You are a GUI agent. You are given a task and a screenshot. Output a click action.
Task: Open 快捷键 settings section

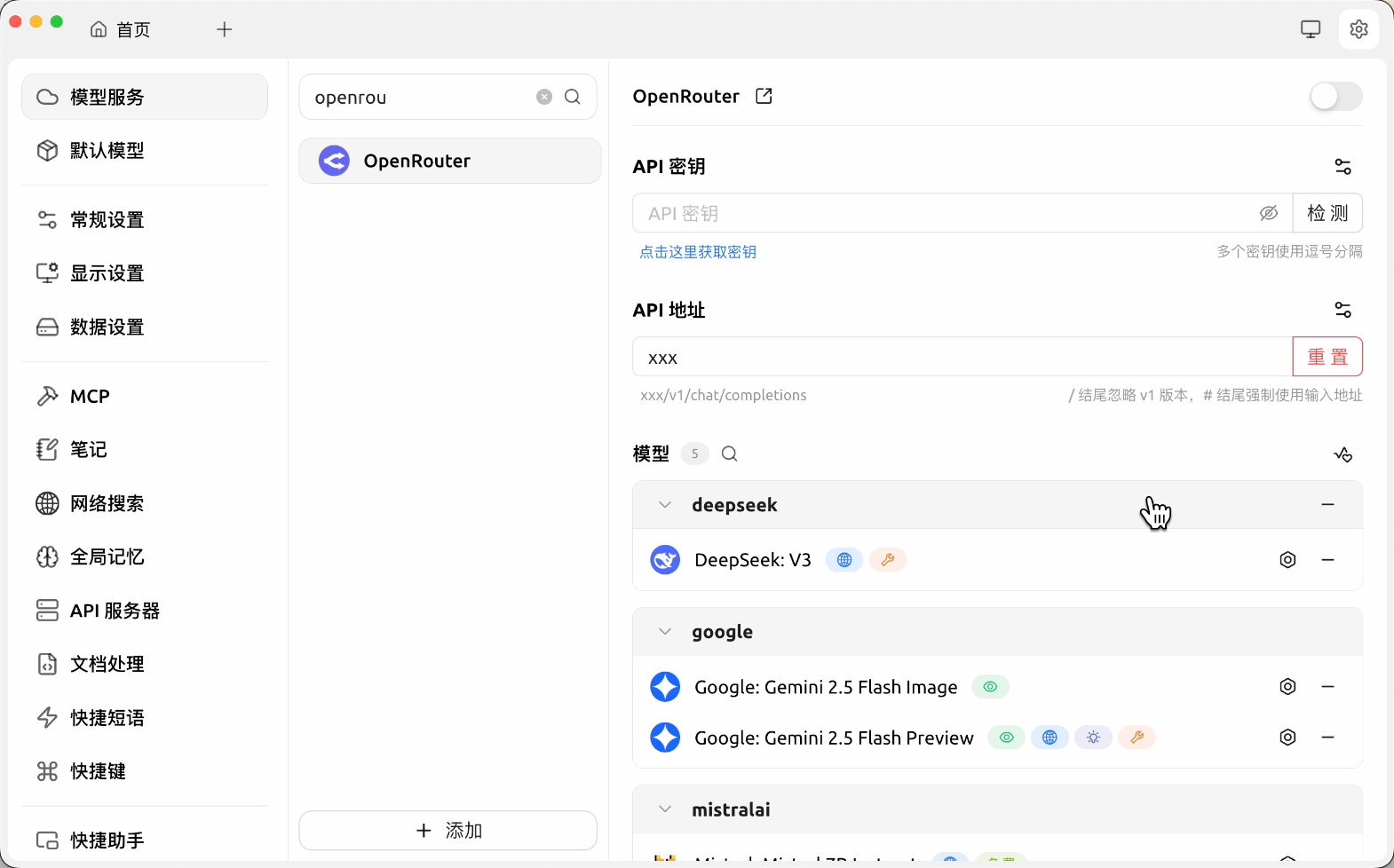(145, 771)
